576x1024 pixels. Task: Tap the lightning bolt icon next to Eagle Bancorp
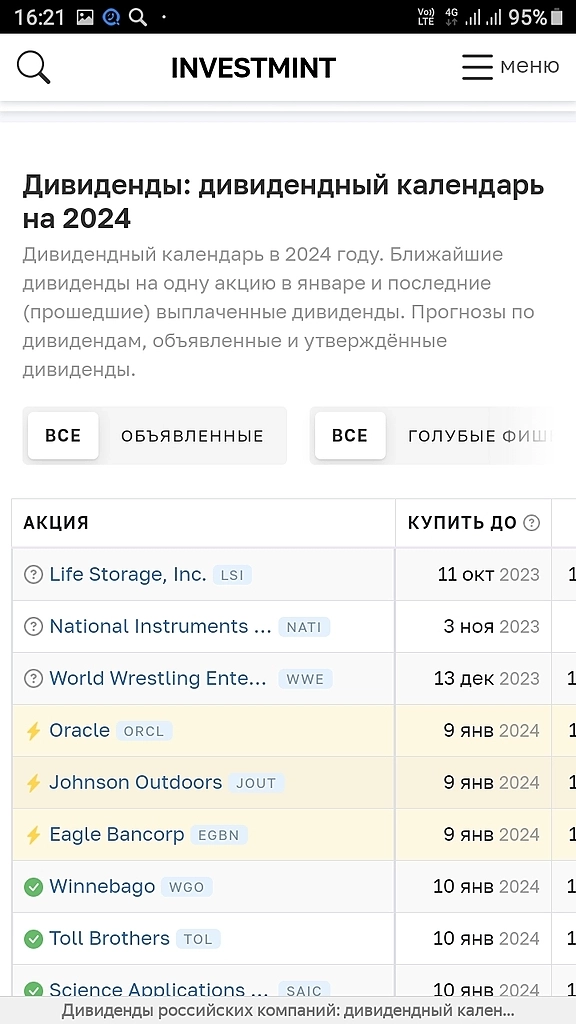[34, 834]
